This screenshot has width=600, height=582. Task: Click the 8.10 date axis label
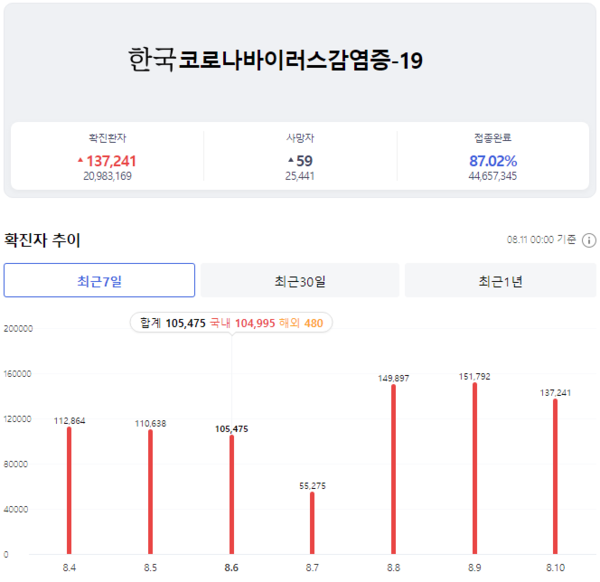coord(555,567)
